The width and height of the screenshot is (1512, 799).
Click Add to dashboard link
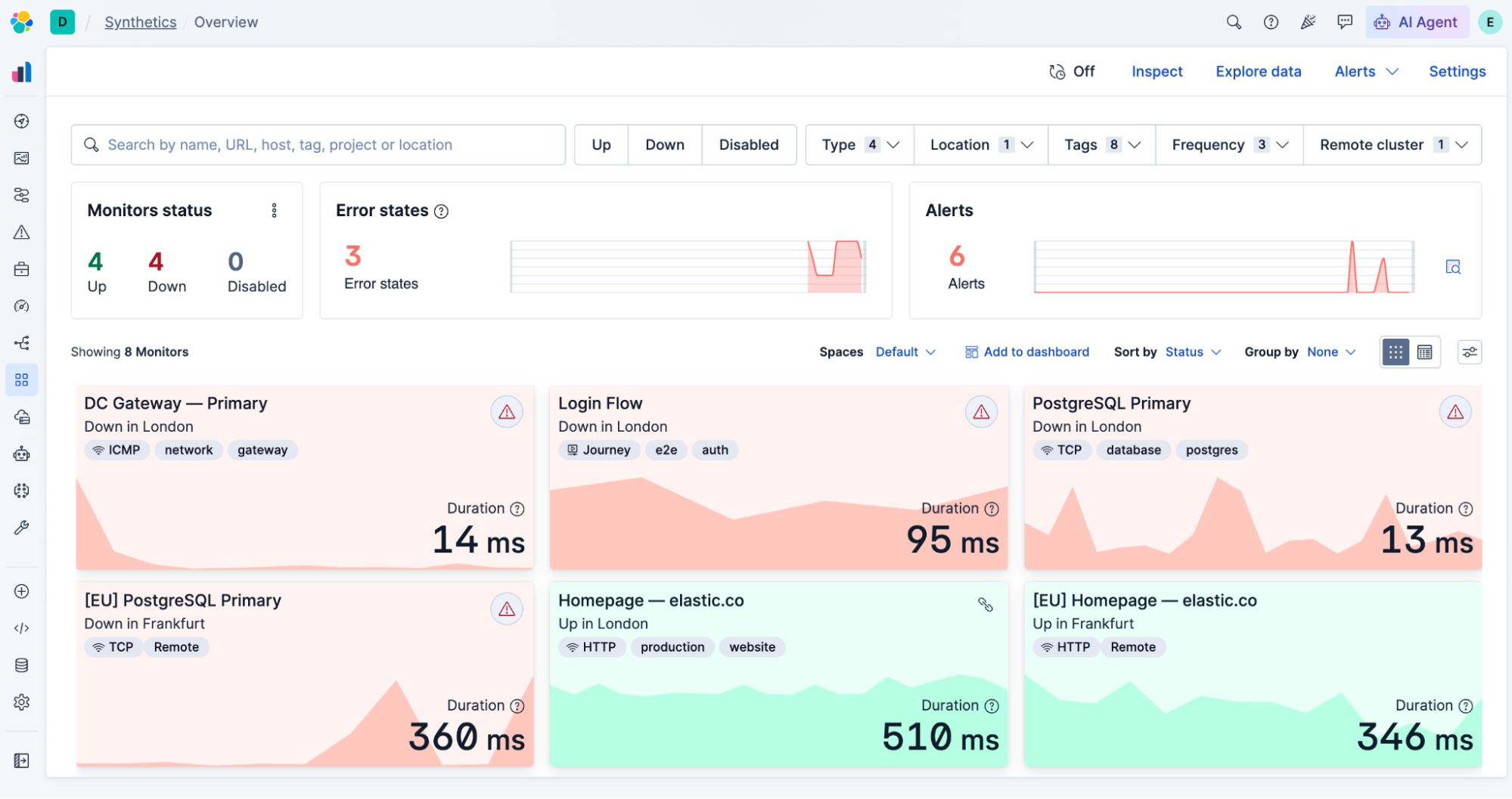(x=1027, y=352)
